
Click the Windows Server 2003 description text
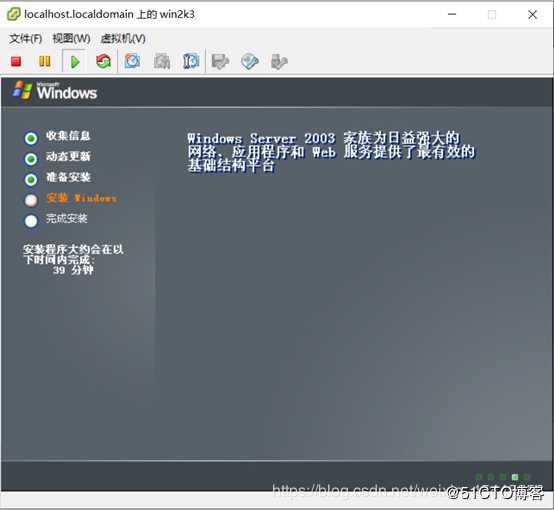pos(331,152)
